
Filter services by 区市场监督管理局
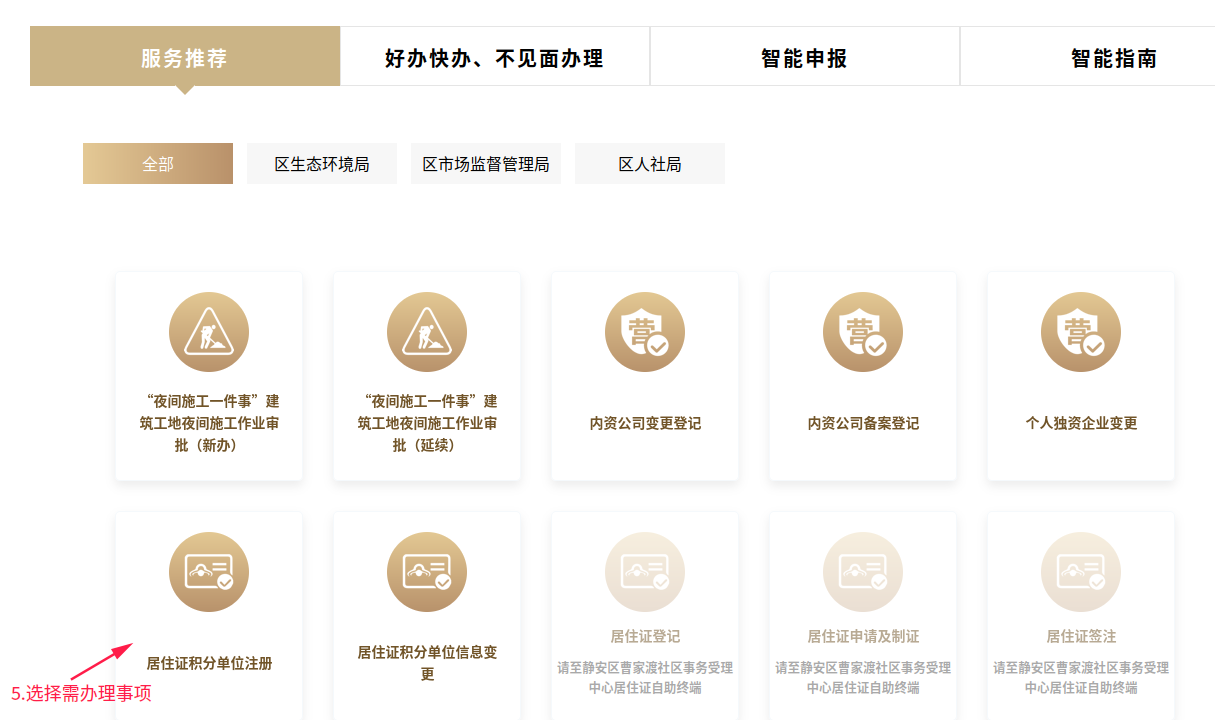point(486,164)
